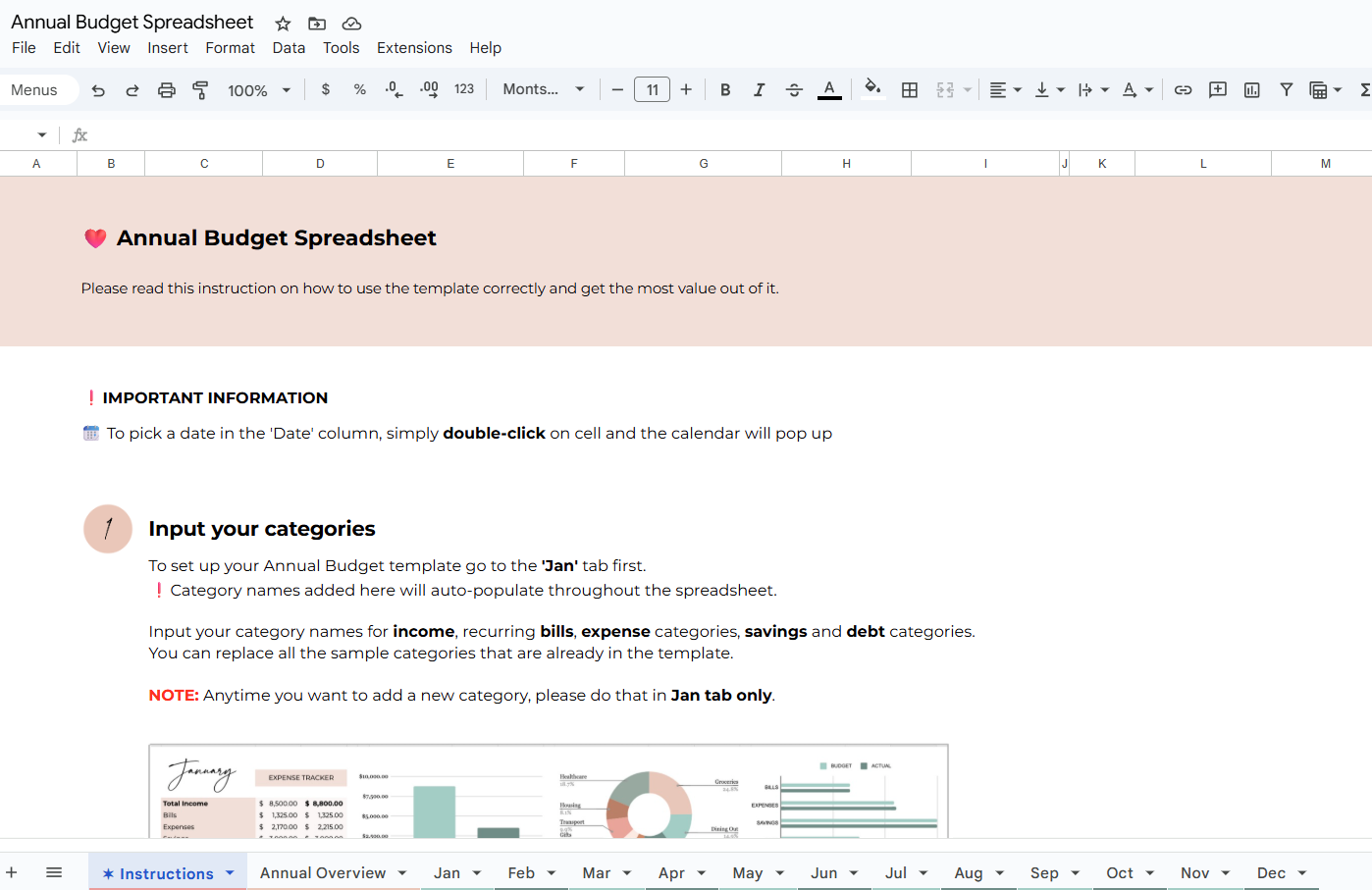1372x890 pixels.
Task: Open the filter views icon dropdown
Action: [x=1326, y=89]
